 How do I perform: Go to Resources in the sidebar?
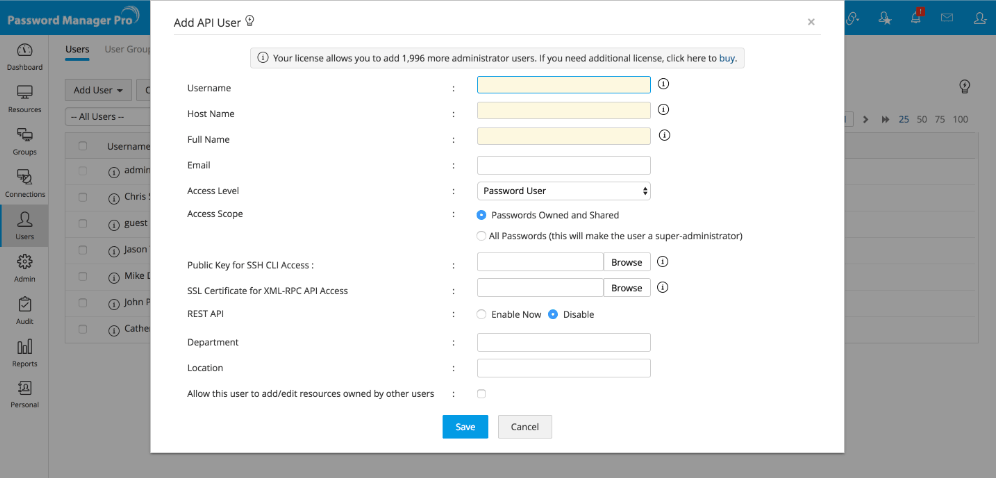point(25,98)
